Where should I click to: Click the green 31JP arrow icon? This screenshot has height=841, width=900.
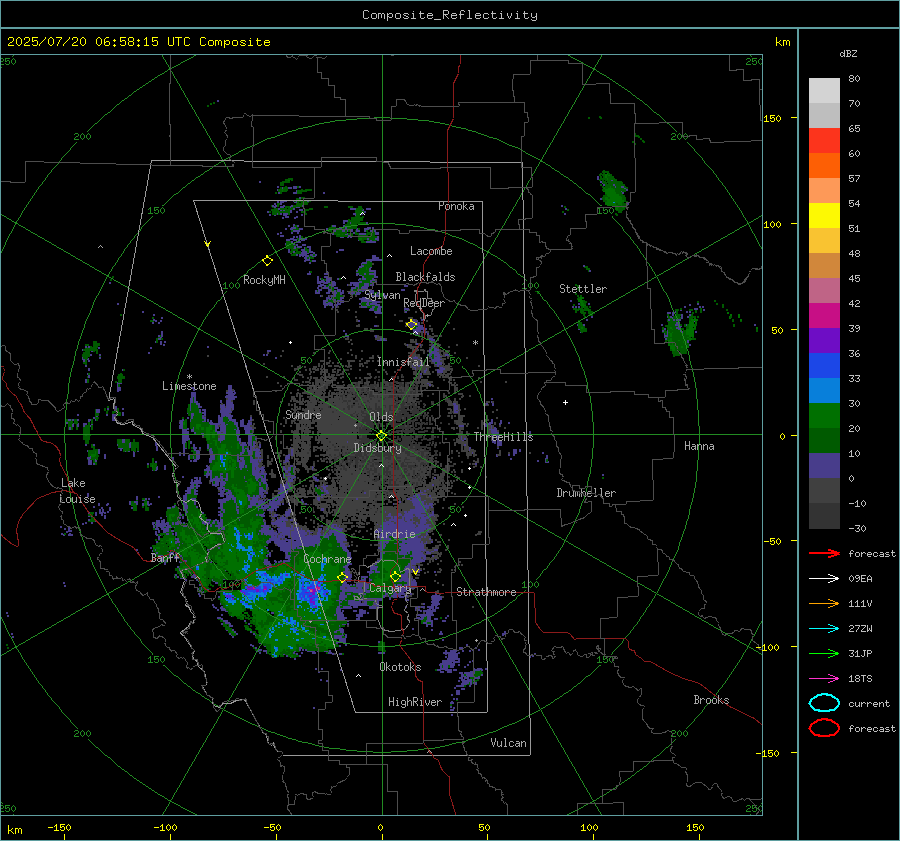point(824,653)
